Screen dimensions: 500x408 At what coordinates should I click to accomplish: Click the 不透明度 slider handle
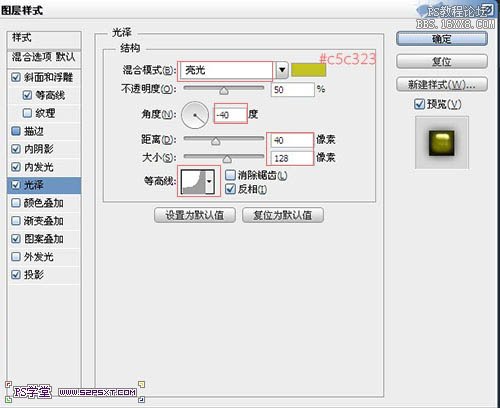[224, 91]
